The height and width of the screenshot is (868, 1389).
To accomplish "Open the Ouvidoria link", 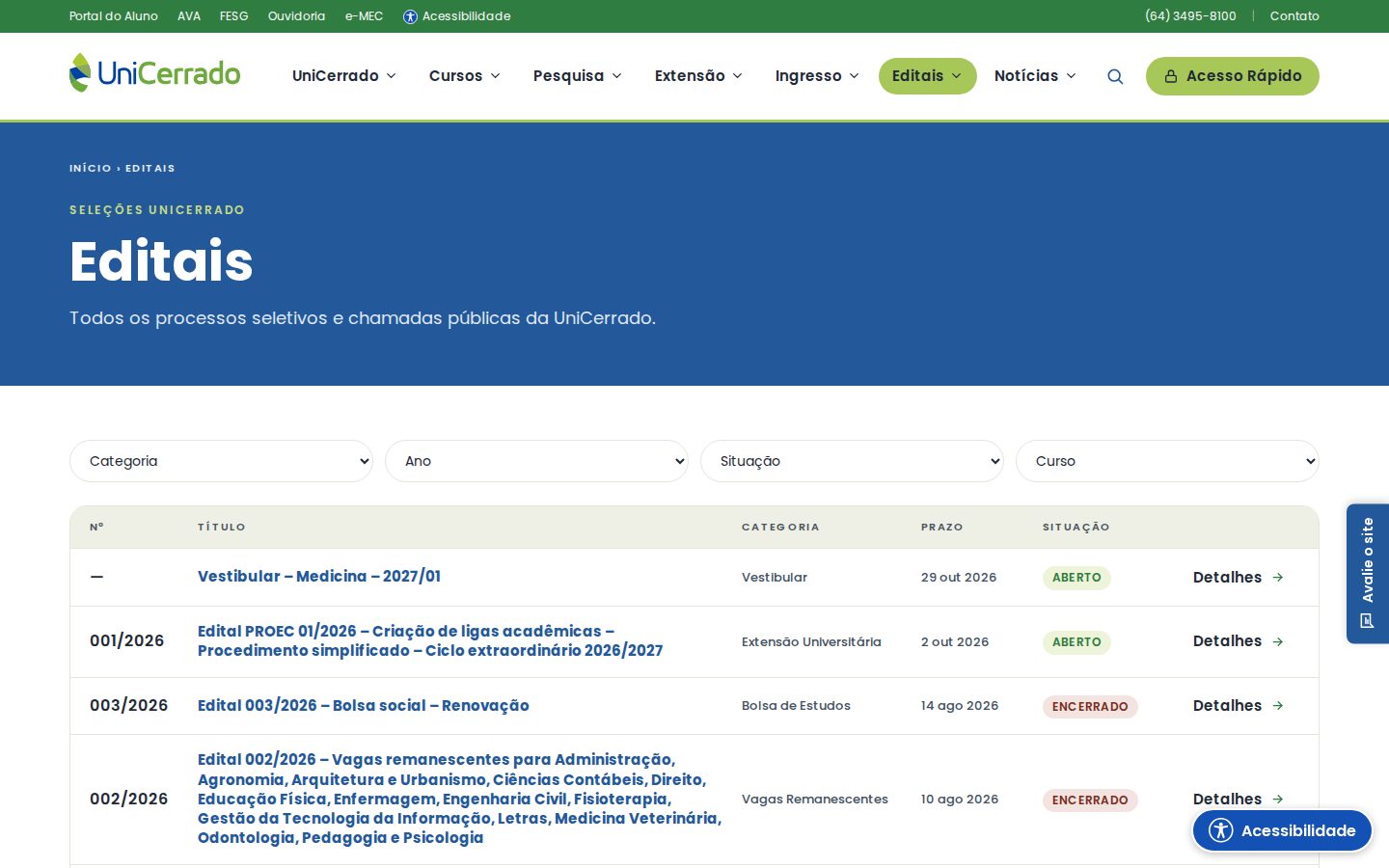I will pyautogui.click(x=296, y=16).
